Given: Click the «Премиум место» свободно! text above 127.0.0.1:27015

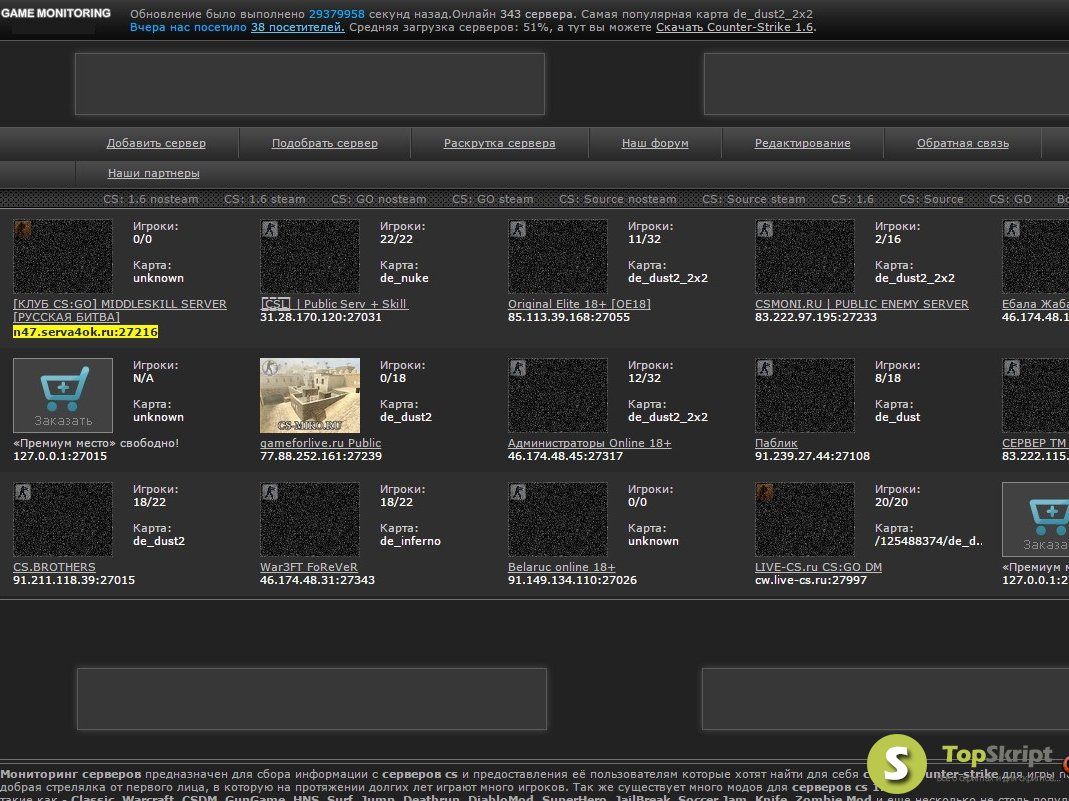Looking at the screenshot, I should pos(96,443).
